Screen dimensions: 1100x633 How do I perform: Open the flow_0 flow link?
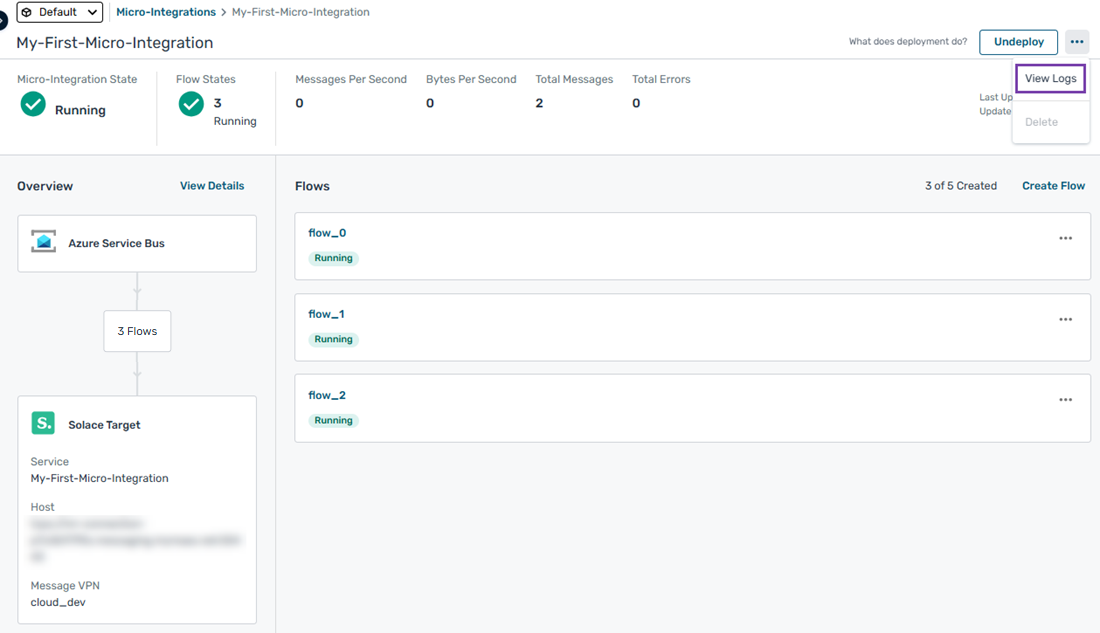(327, 233)
